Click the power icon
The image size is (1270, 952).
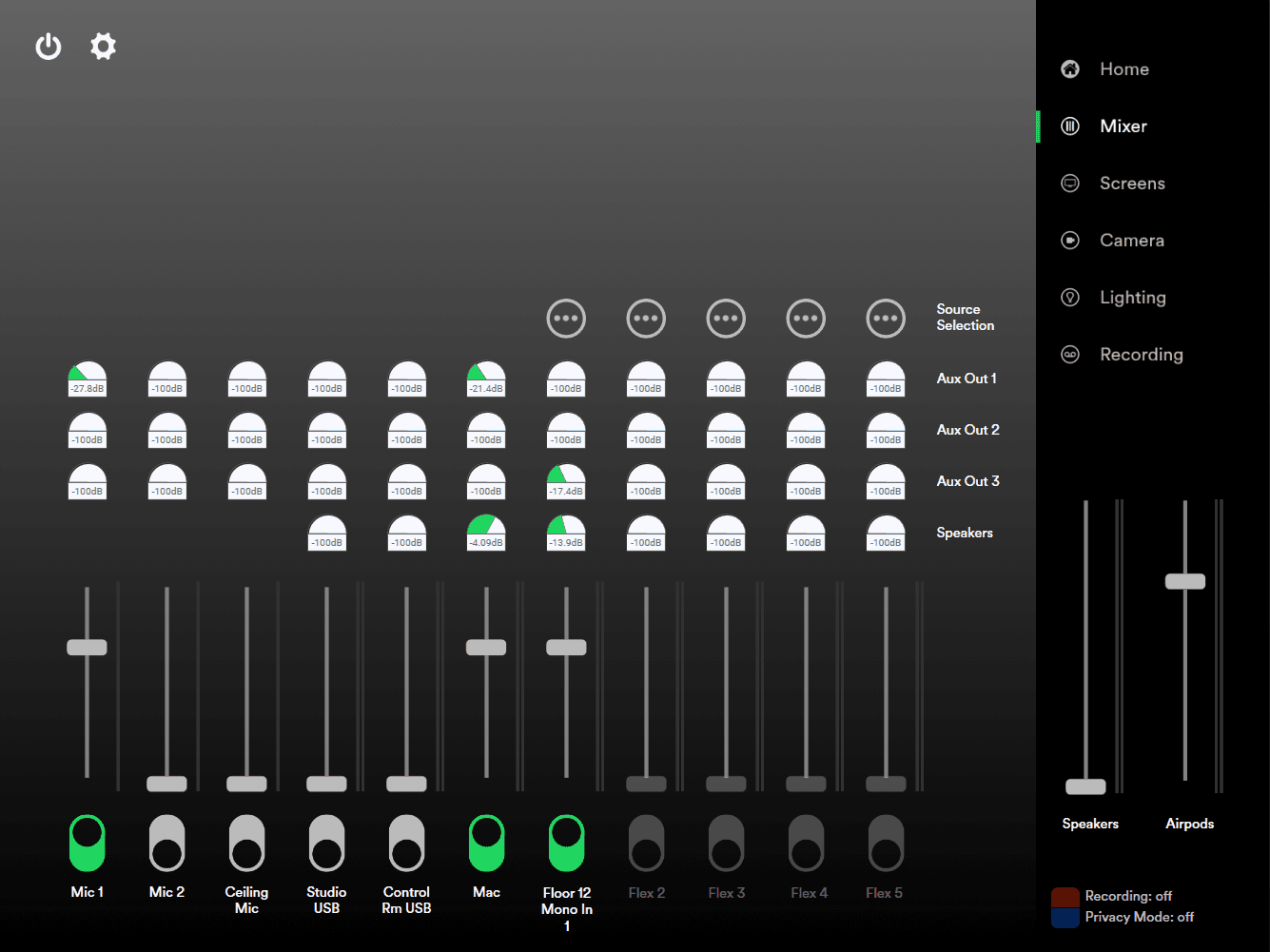49,46
